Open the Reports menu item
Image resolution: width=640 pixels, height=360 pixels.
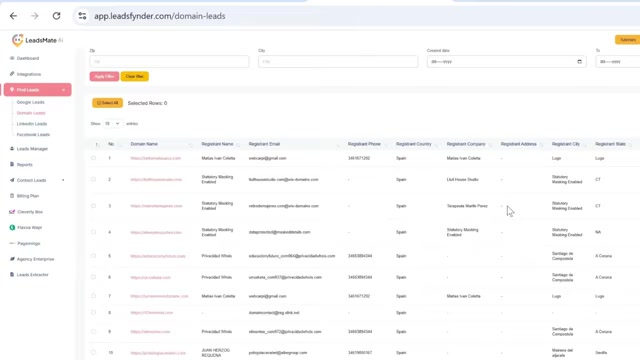tap(24, 164)
